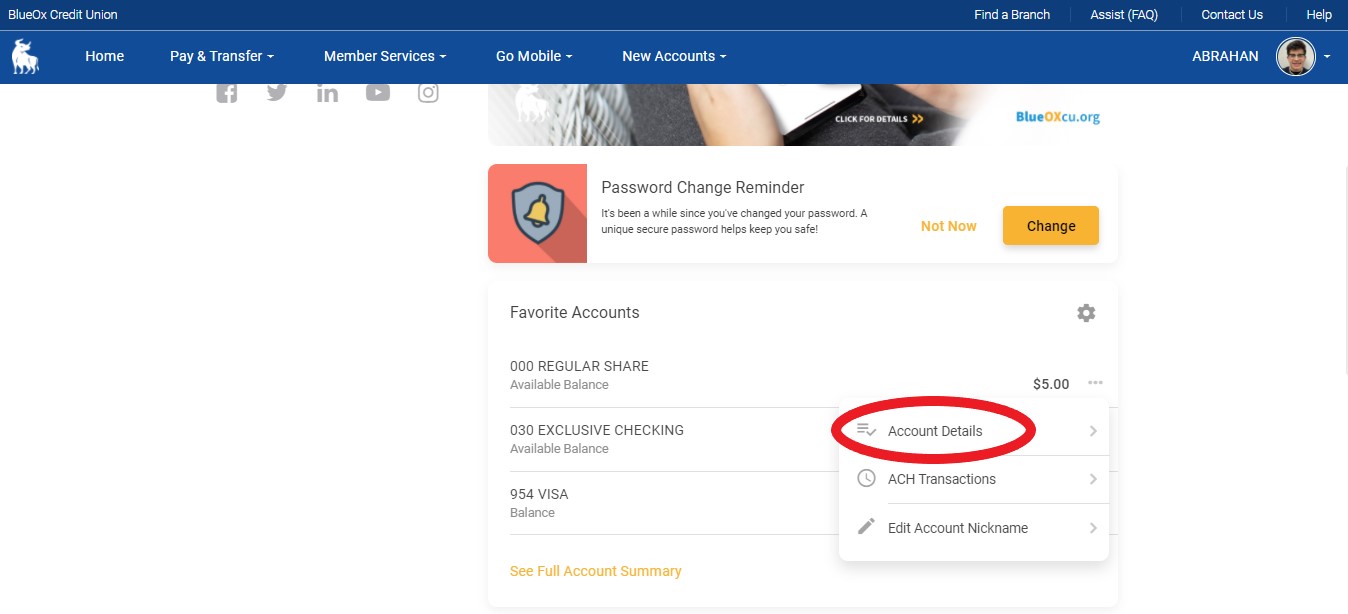Dismiss the reminder with Not Now
This screenshot has width=1348, height=614.
click(x=948, y=226)
